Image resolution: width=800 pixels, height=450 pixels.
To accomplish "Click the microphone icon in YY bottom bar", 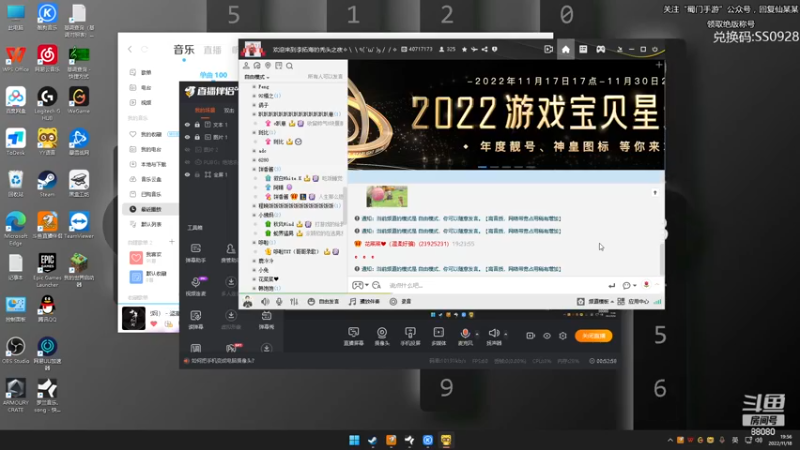I will click(x=279, y=302).
